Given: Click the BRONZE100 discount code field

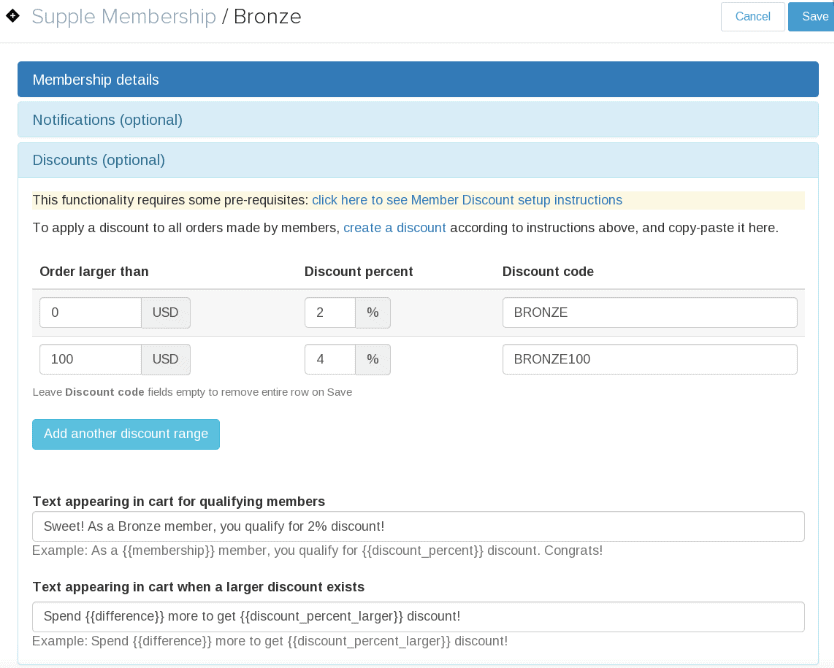Looking at the screenshot, I should [x=650, y=360].
